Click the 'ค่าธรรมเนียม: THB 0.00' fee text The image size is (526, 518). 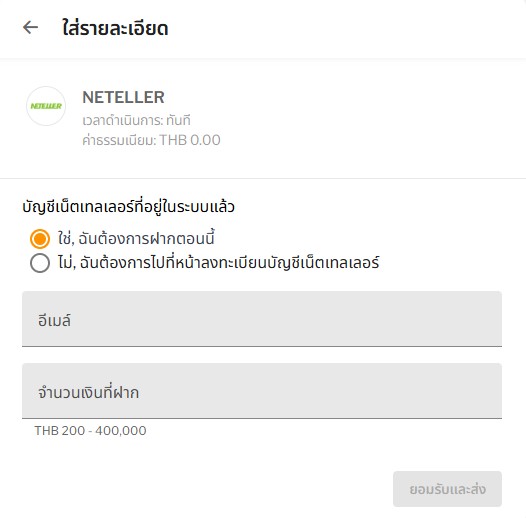point(151,140)
